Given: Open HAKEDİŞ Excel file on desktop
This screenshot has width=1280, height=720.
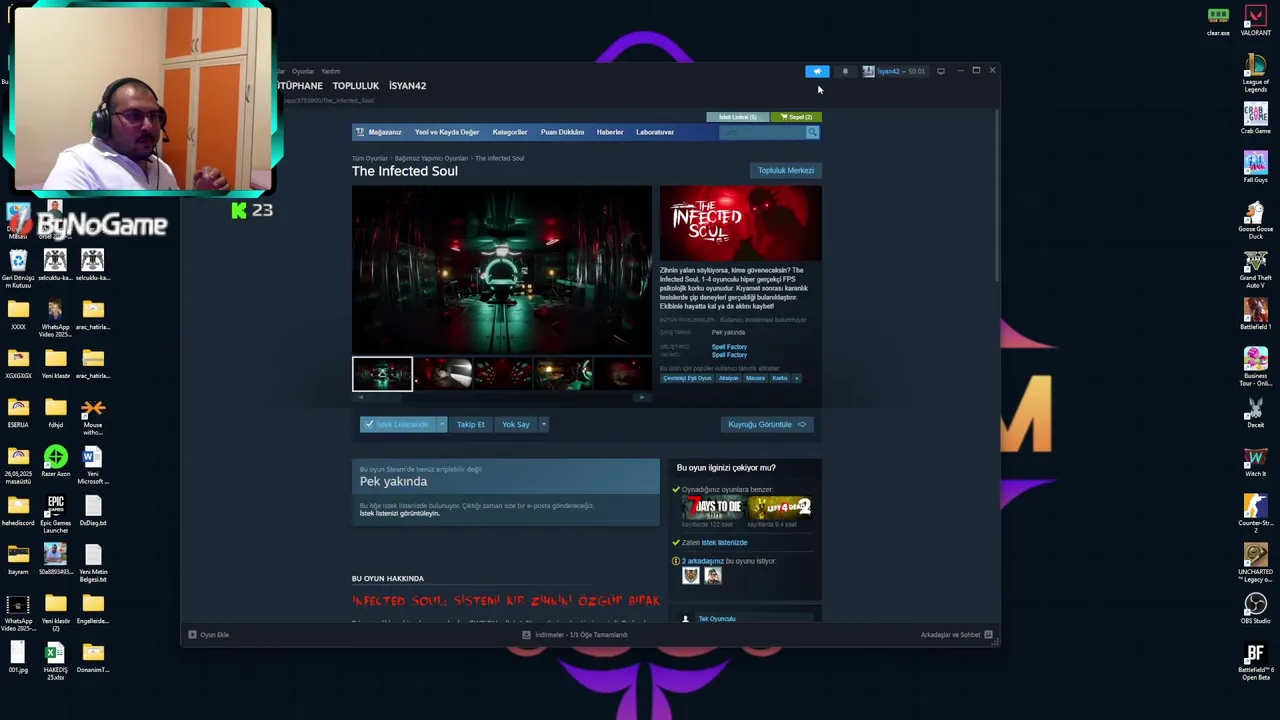Looking at the screenshot, I should pos(55,661).
